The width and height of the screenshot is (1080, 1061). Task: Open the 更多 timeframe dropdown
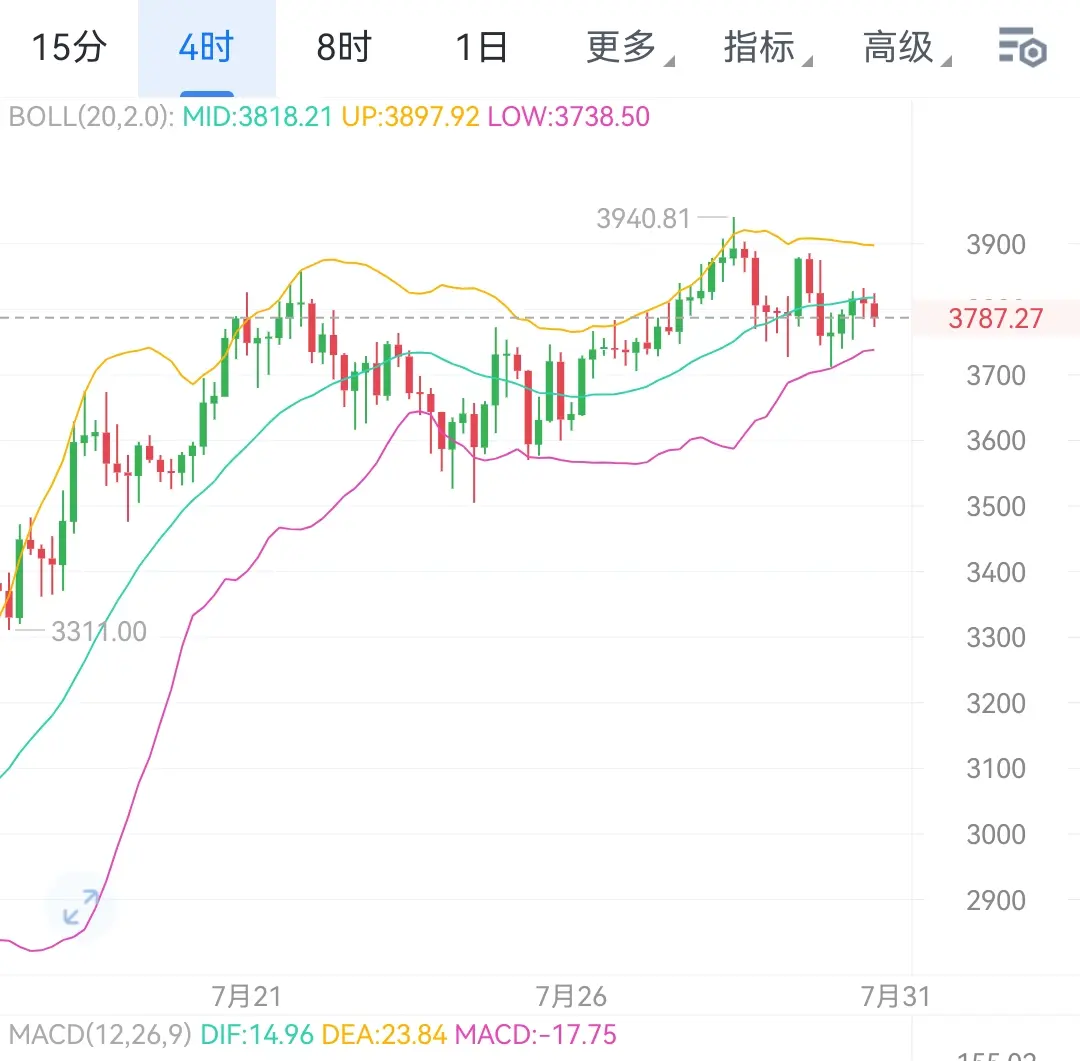(629, 48)
